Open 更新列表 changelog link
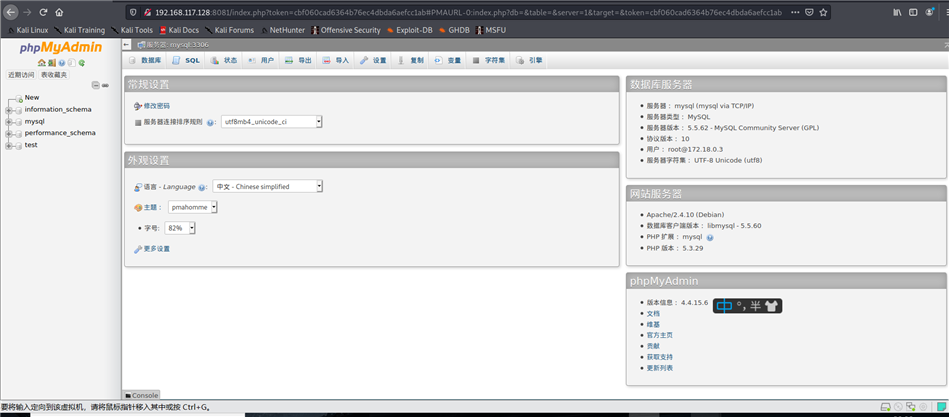 [660, 368]
